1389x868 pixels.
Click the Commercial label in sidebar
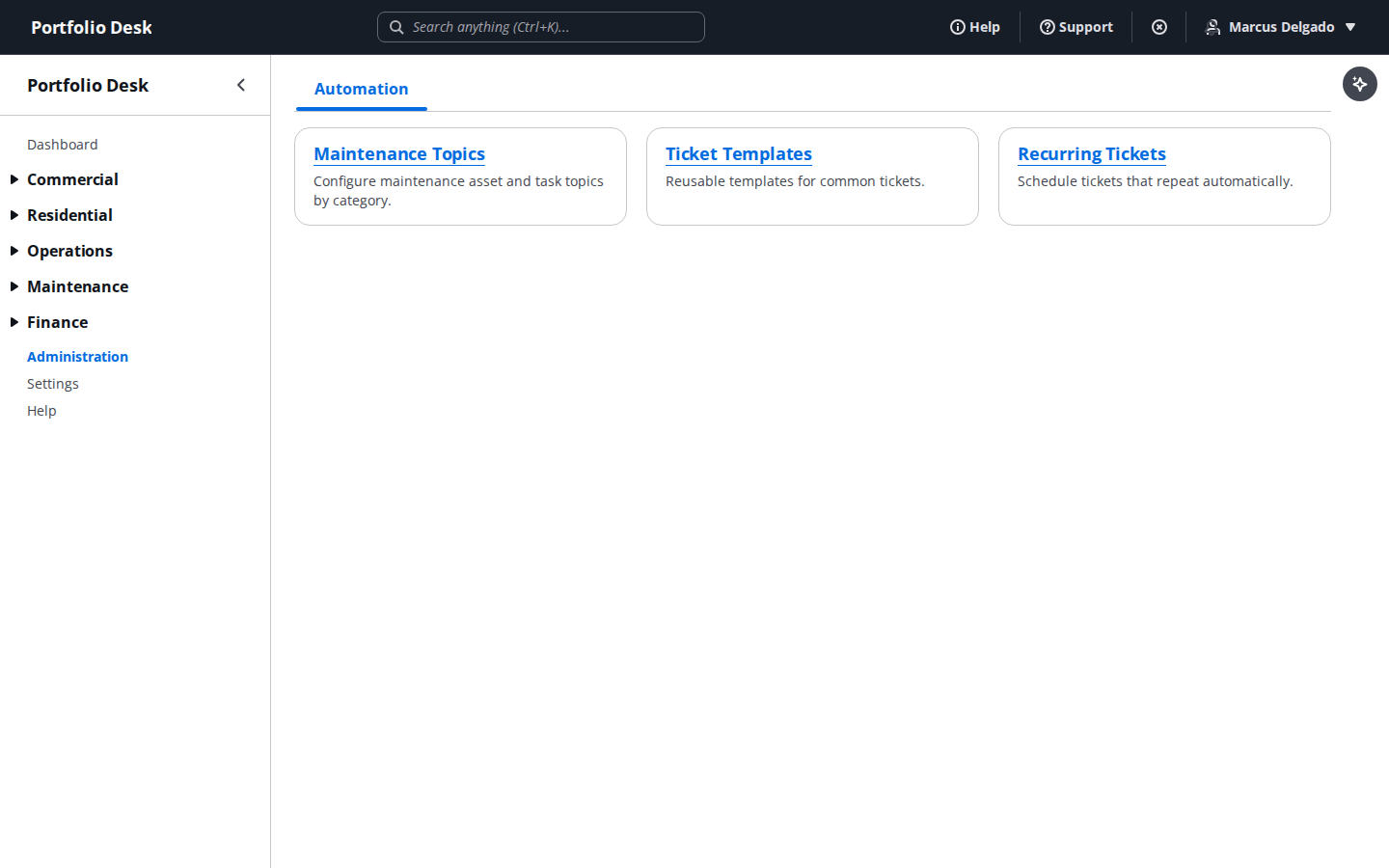tap(72, 179)
